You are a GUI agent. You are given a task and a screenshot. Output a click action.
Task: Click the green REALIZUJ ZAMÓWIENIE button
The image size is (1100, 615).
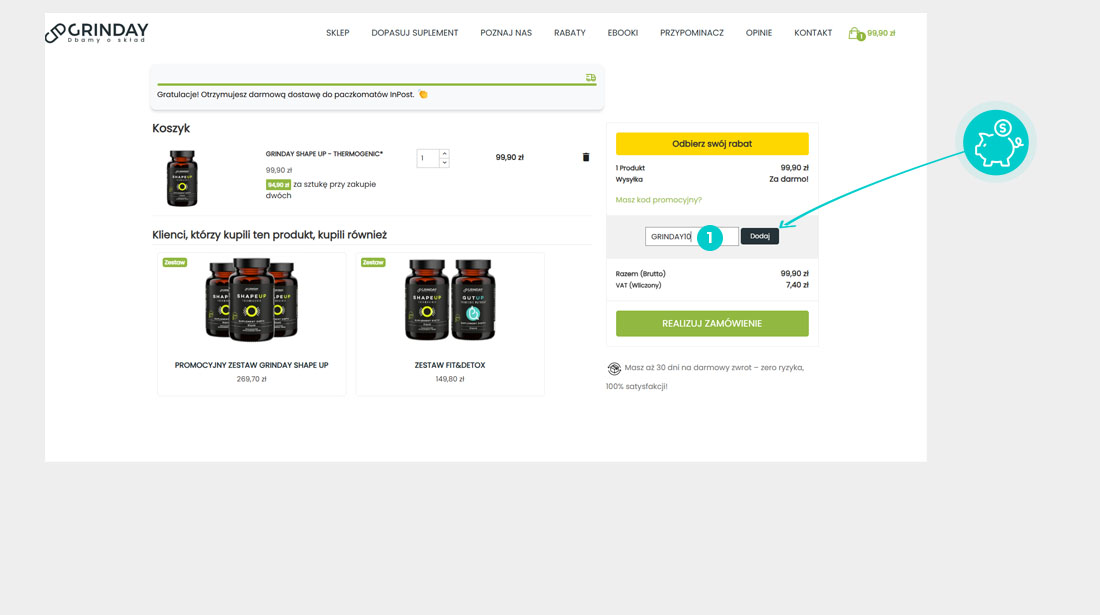click(x=712, y=323)
